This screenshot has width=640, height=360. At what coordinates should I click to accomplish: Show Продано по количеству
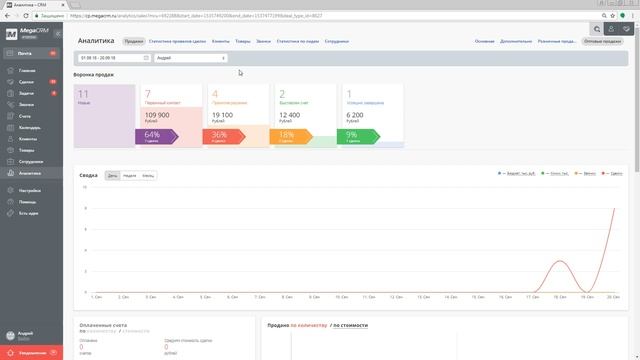pos(309,325)
